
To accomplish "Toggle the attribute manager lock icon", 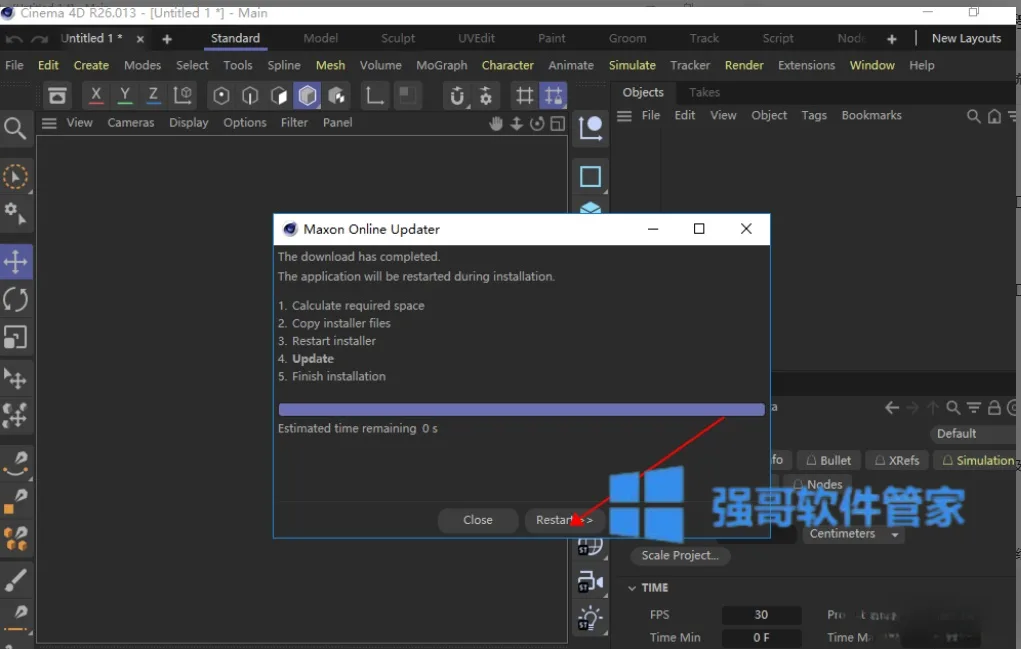I will pyautogui.click(x=994, y=408).
